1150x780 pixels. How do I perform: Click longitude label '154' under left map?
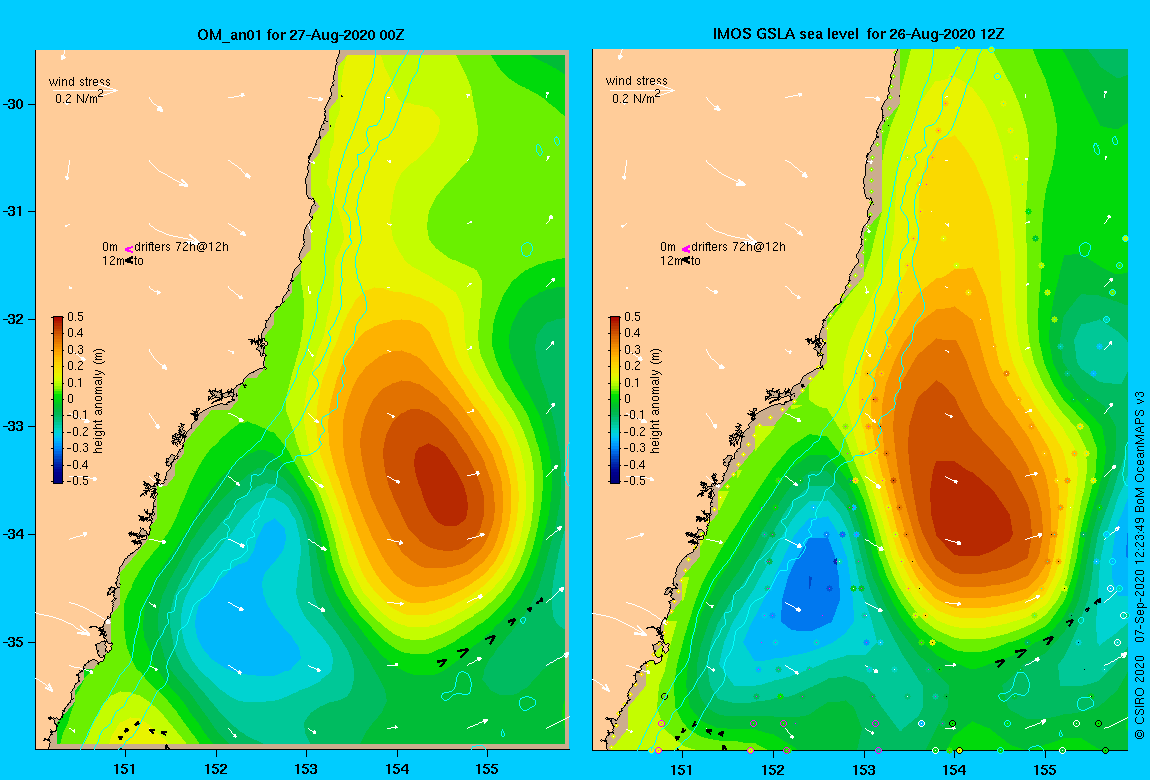(397, 769)
